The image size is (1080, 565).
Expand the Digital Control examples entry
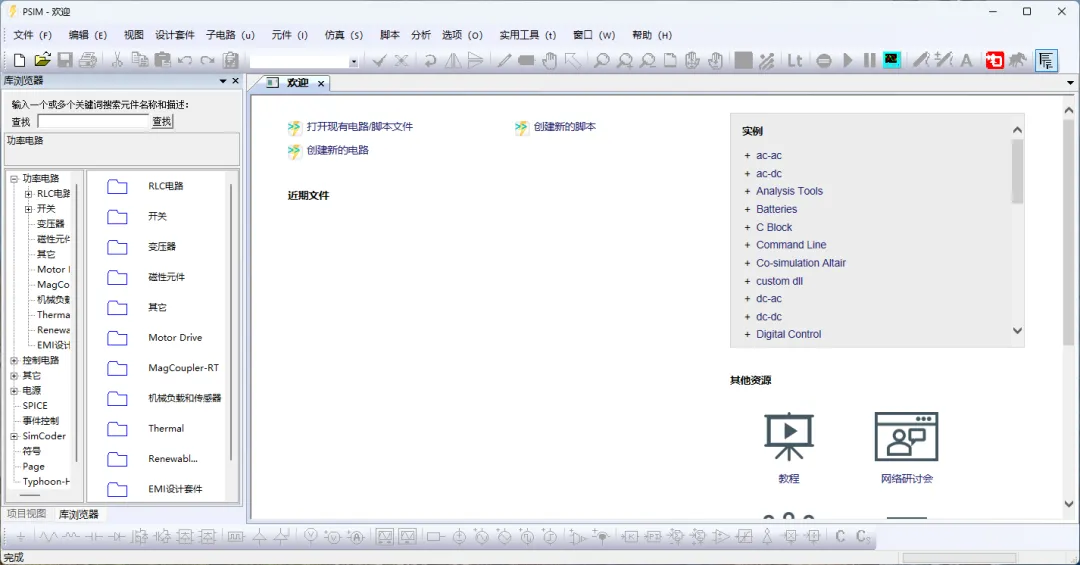pyautogui.click(x=747, y=335)
